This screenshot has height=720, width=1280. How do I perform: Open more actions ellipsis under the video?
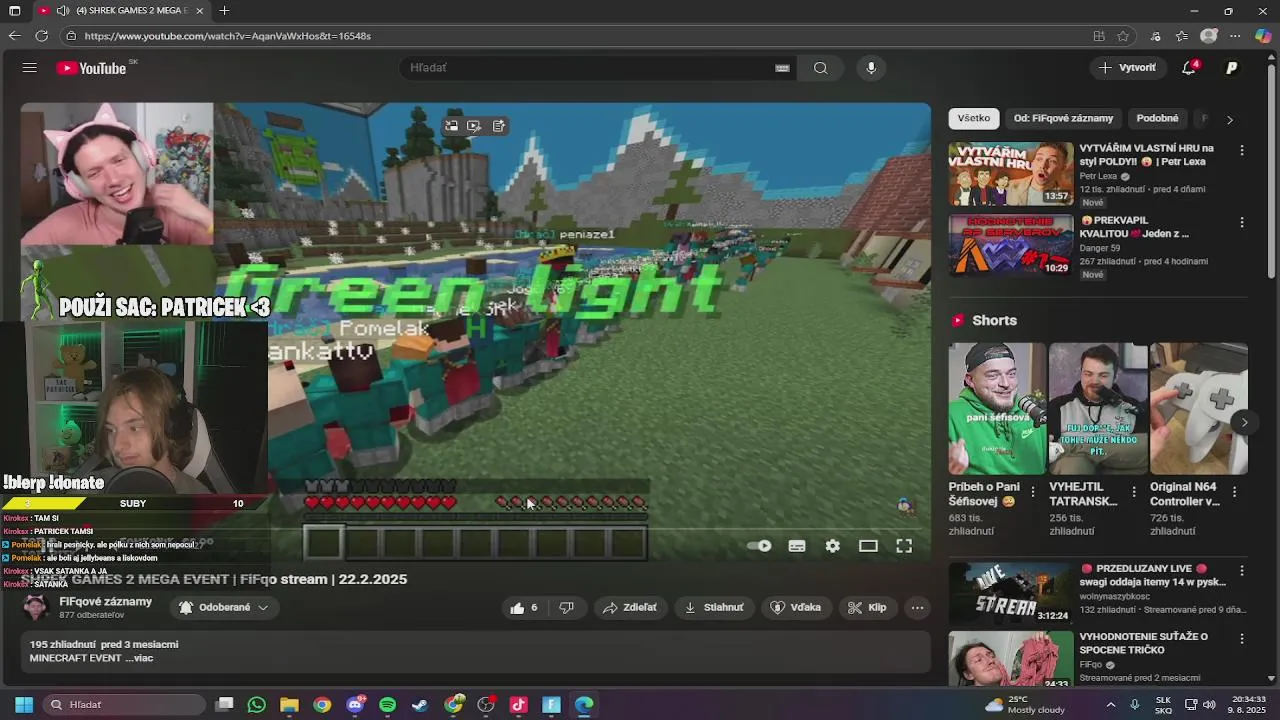coord(917,607)
